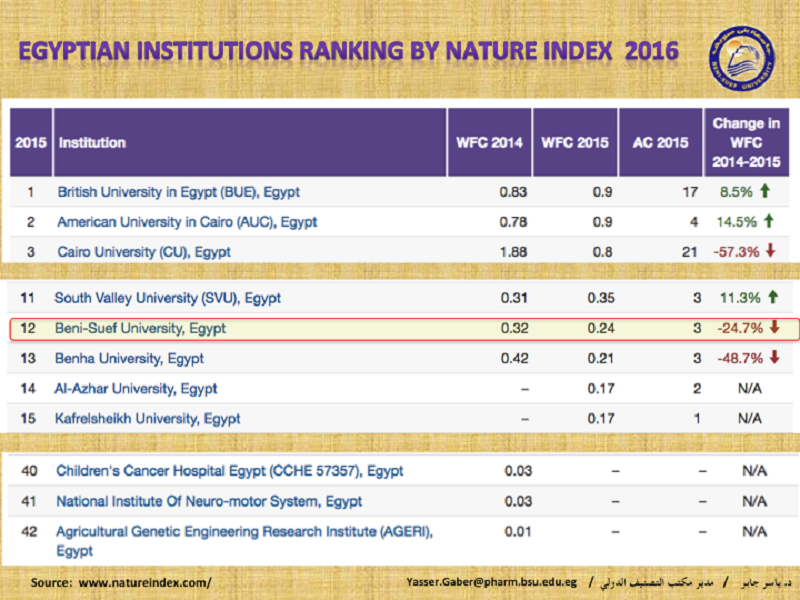This screenshot has height=600, width=800.
Task: Open American University in Cairo (AUC) link
Action: coord(187,222)
